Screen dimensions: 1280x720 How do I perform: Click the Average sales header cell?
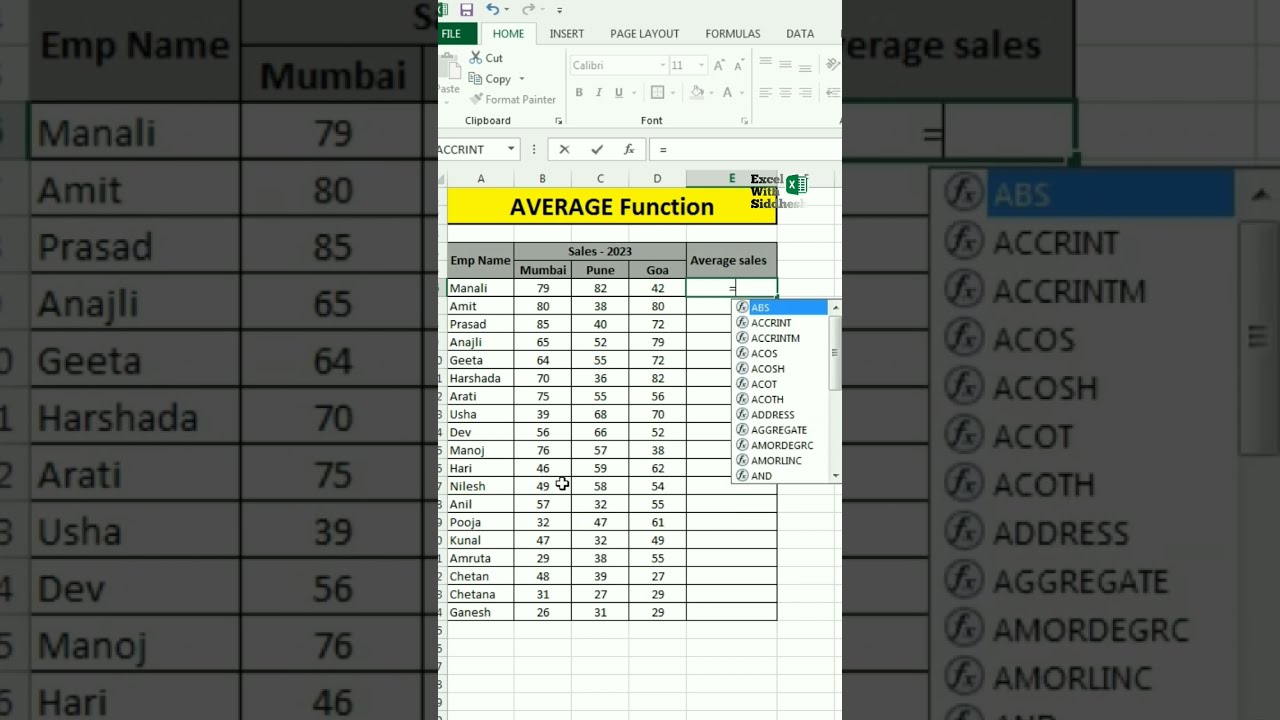[731, 261]
